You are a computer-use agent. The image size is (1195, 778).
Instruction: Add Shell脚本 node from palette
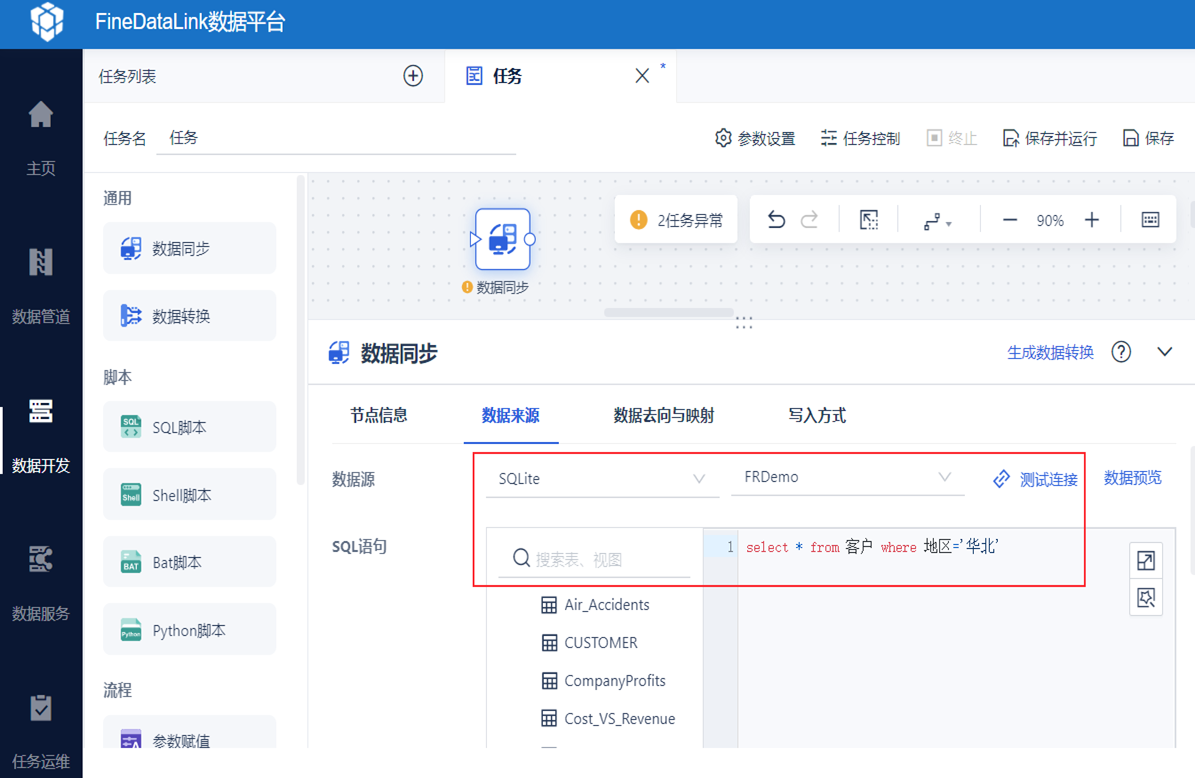(189, 495)
